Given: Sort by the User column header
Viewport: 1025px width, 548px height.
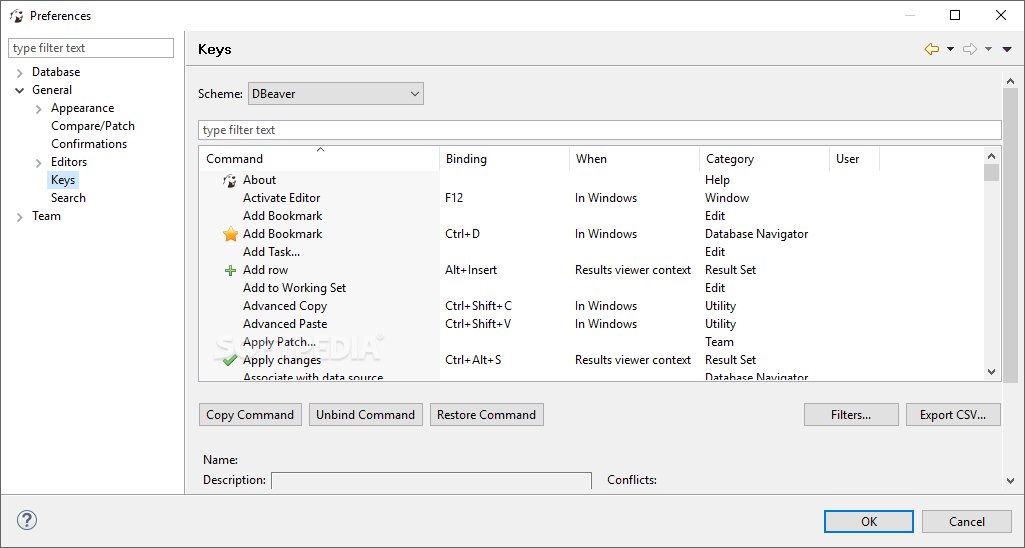Looking at the screenshot, I should tap(854, 159).
